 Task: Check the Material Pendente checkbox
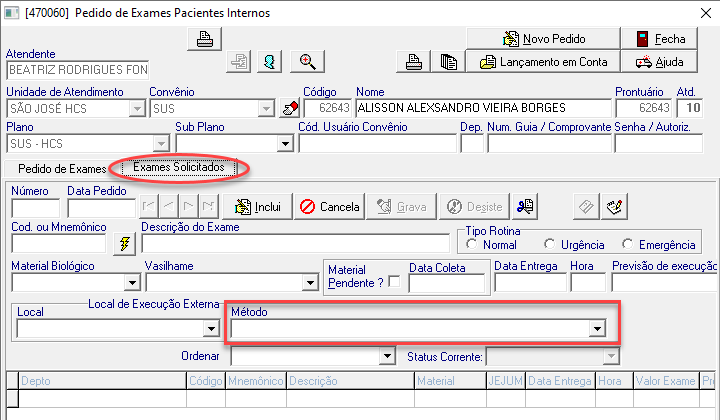394,281
